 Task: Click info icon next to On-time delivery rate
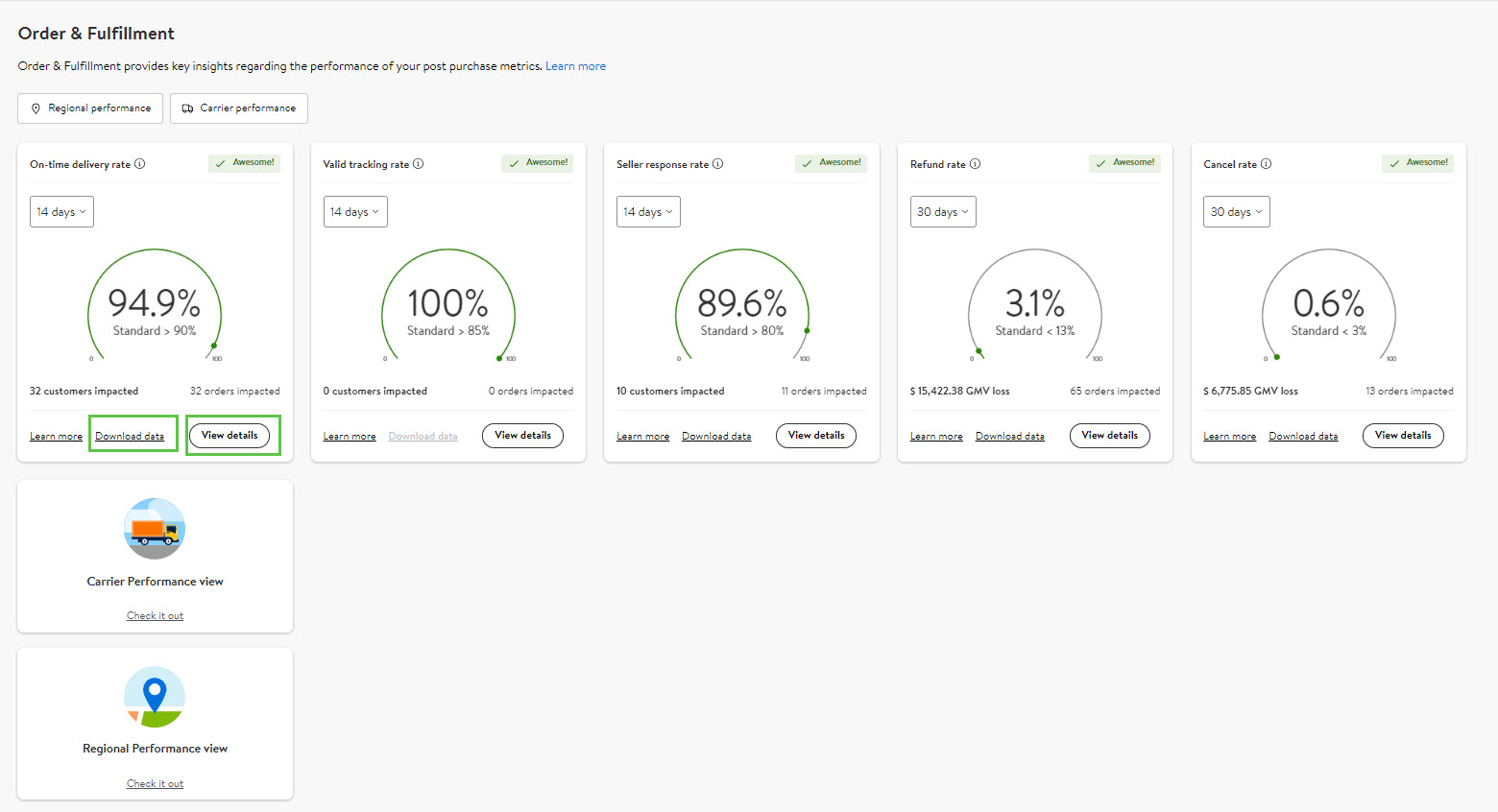pos(140,164)
